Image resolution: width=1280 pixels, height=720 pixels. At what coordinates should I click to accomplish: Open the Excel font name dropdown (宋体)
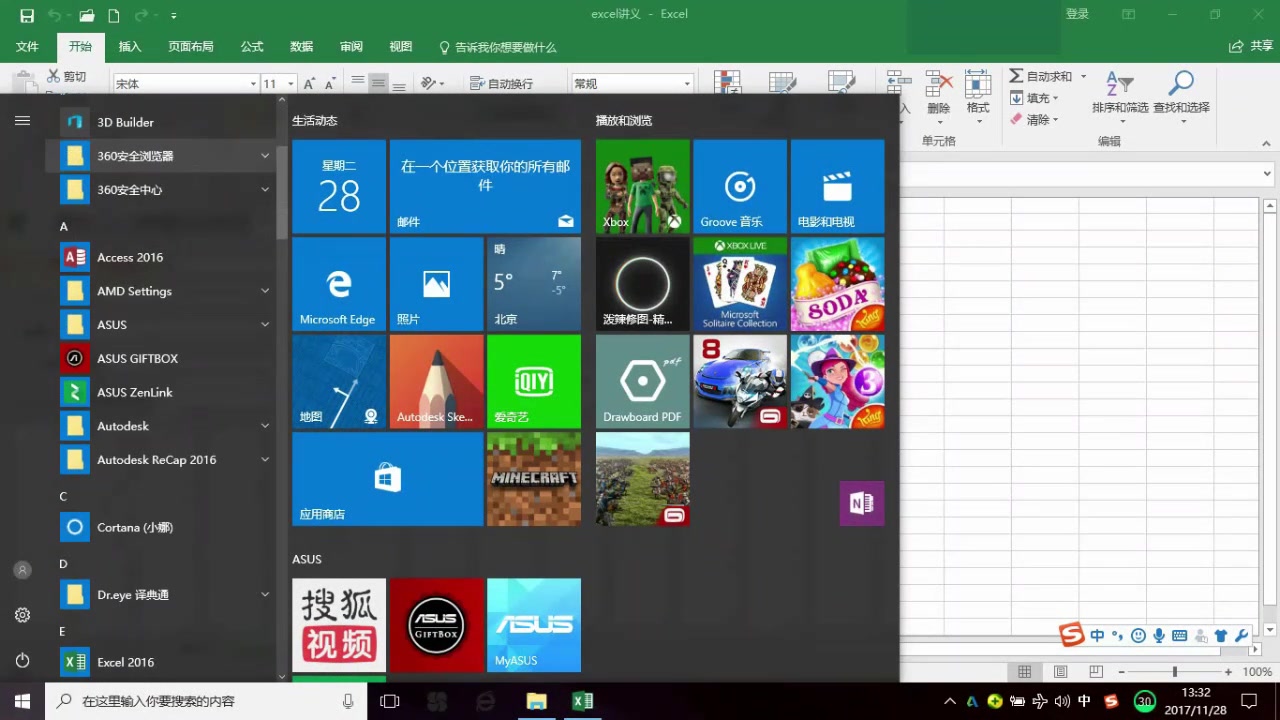click(253, 84)
